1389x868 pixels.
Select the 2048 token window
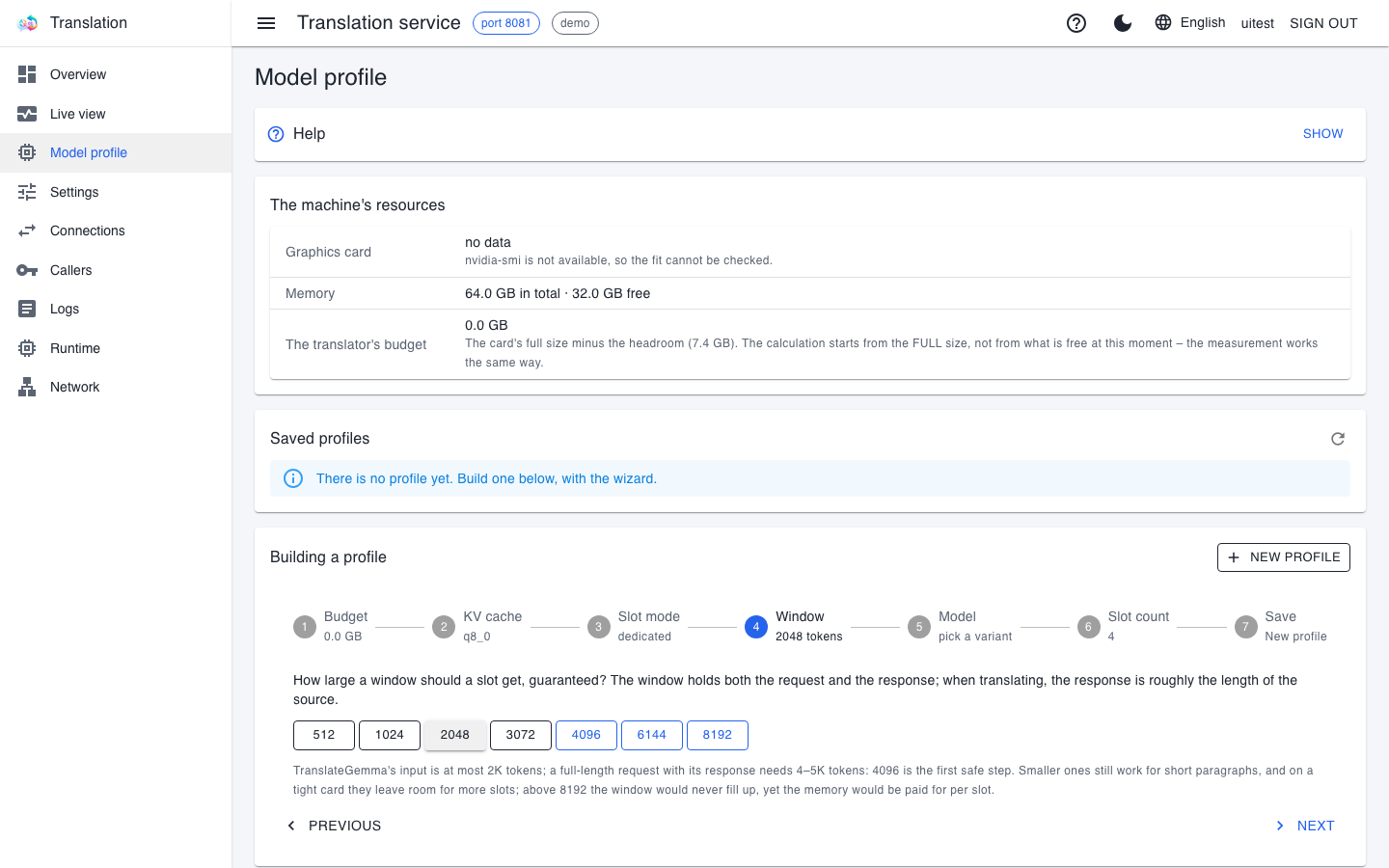[x=455, y=735]
